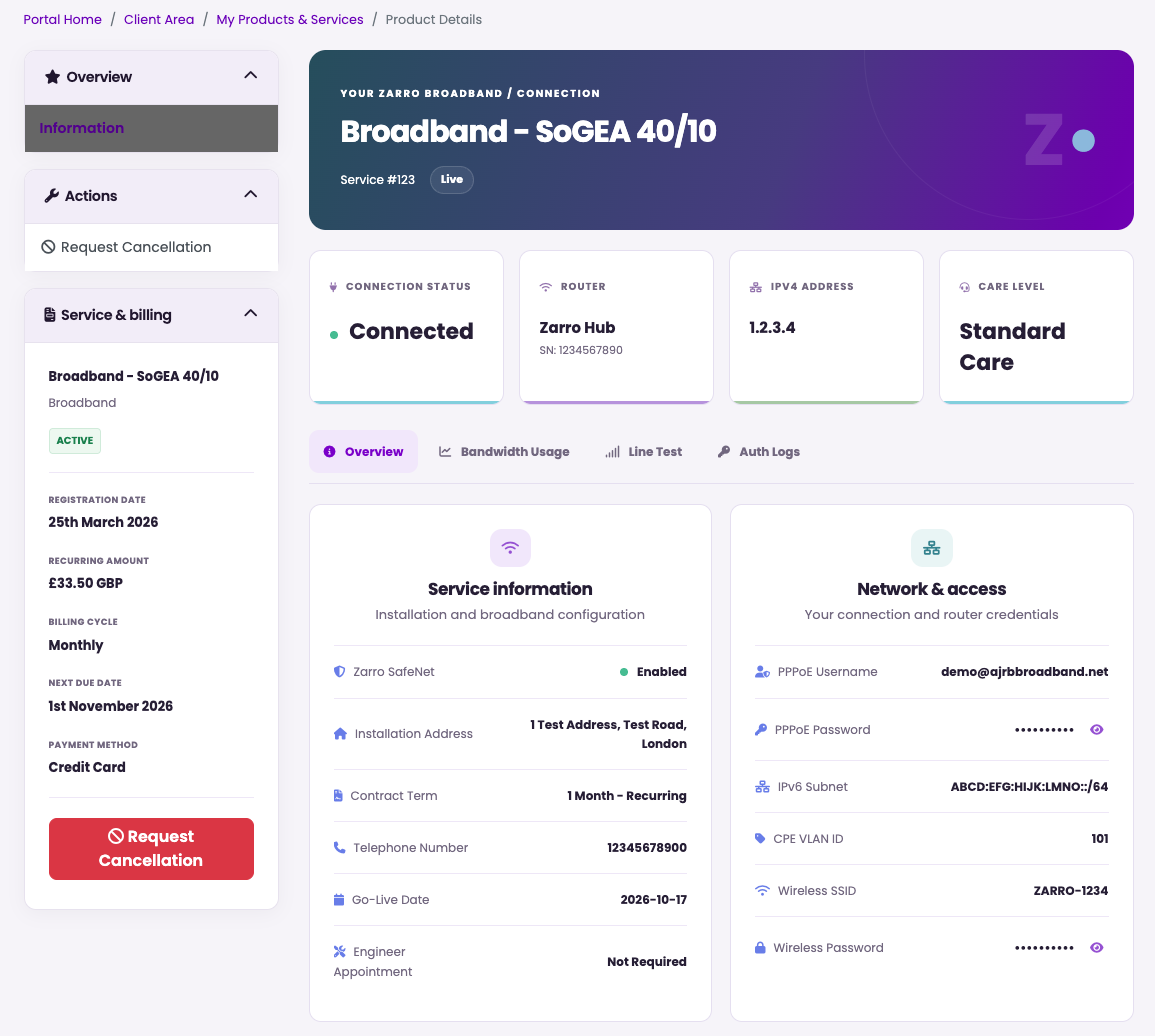Click the tools icon beside Engineer Appointment
Image resolution: width=1155 pixels, height=1036 pixels.
(340, 951)
